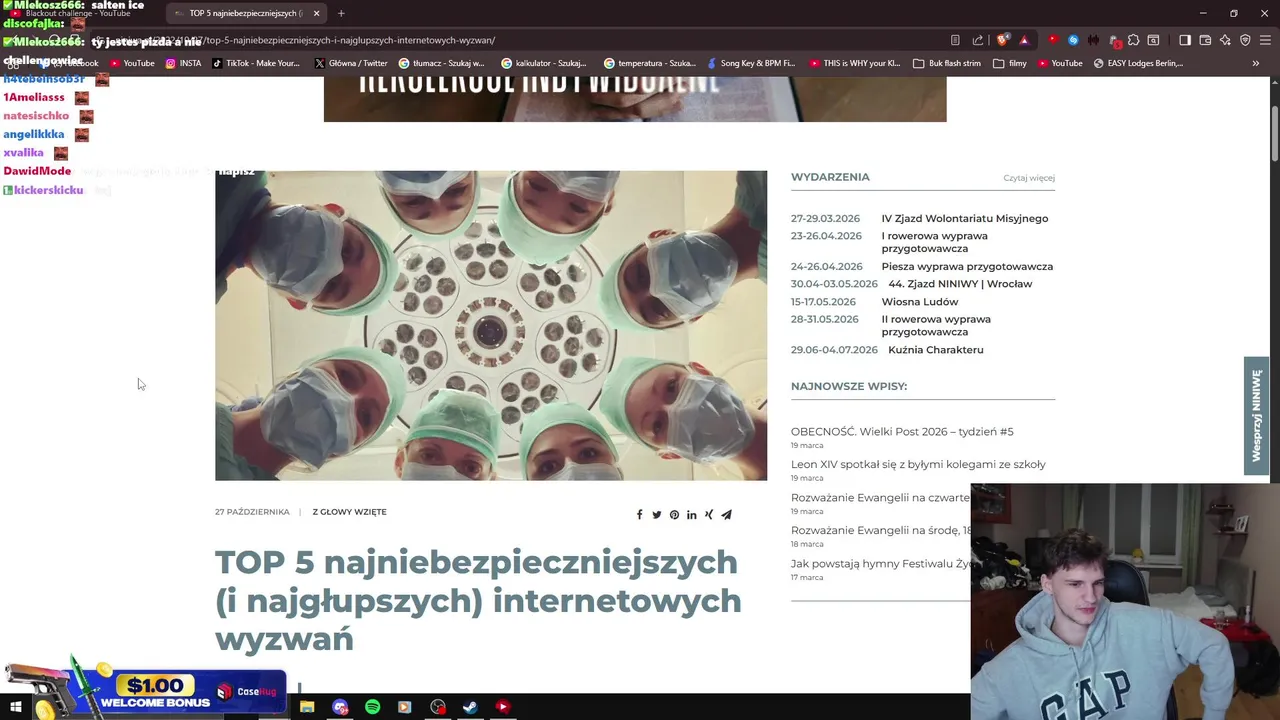1280x720 pixels.
Task: Open the 'TikTok - Make Your...' bookmark
Action: click(256, 63)
